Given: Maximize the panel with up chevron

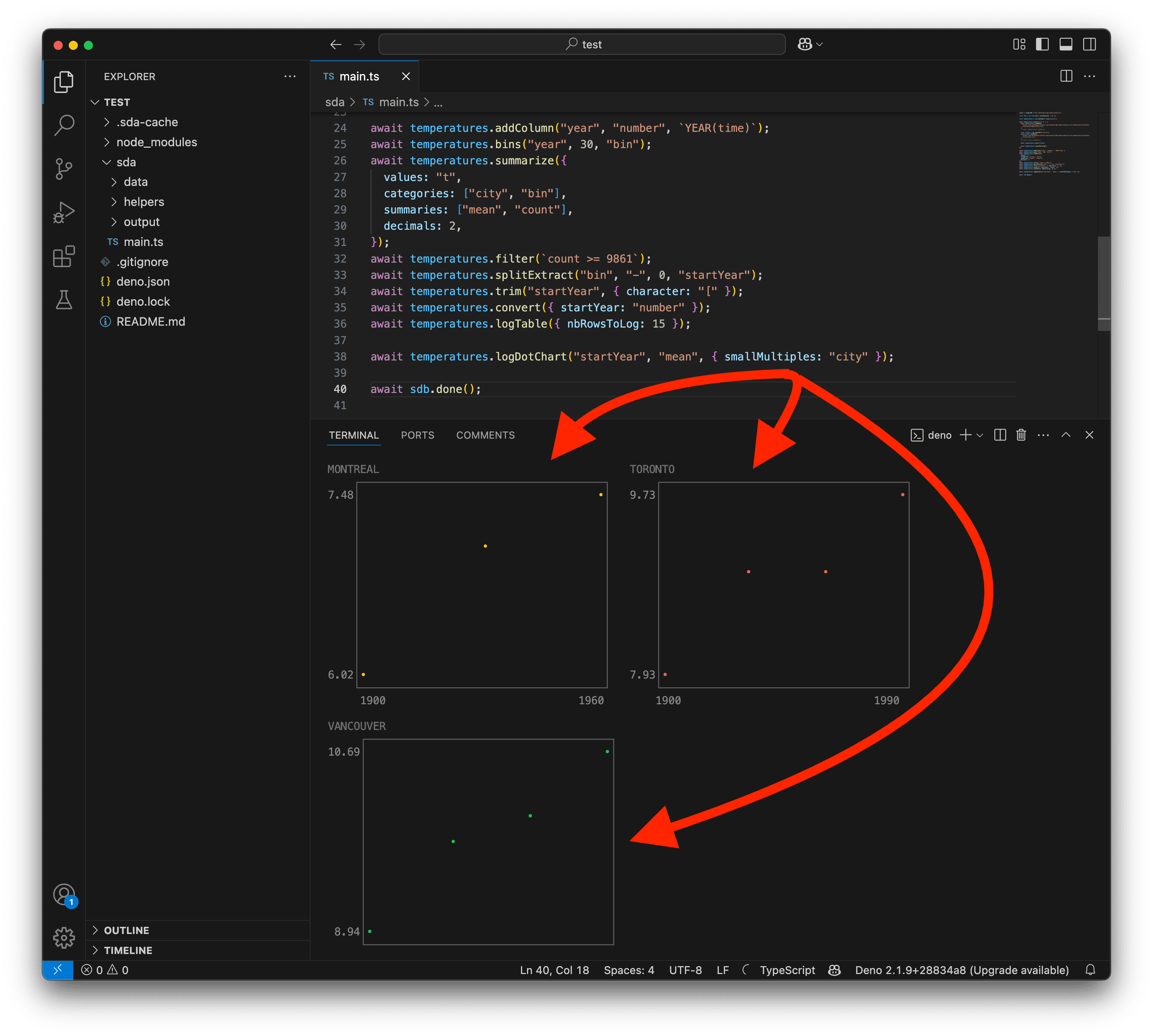Looking at the screenshot, I should coord(1066,435).
